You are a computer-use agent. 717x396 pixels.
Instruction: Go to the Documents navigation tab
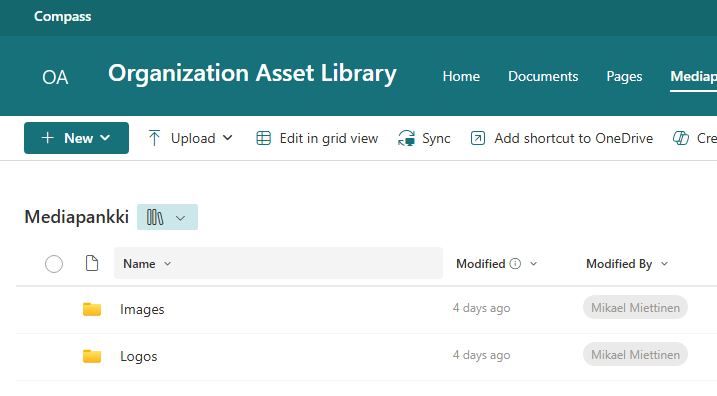click(543, 76)
